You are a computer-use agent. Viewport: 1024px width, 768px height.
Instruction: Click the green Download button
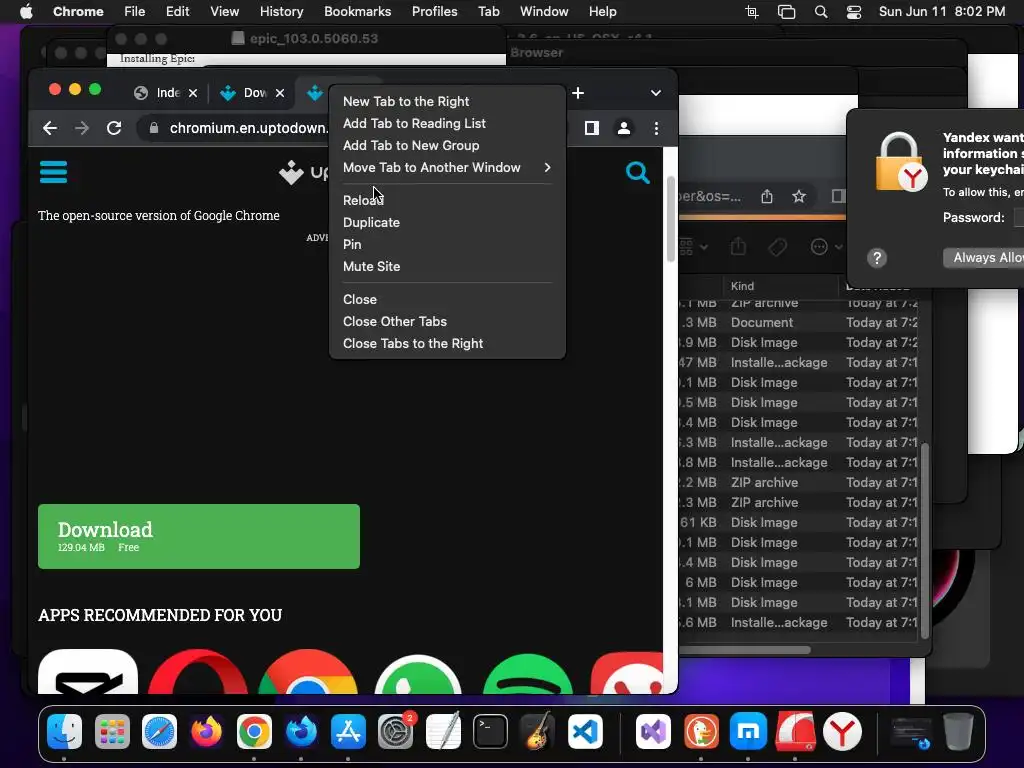pyautogui.click(x=199, y=536)
